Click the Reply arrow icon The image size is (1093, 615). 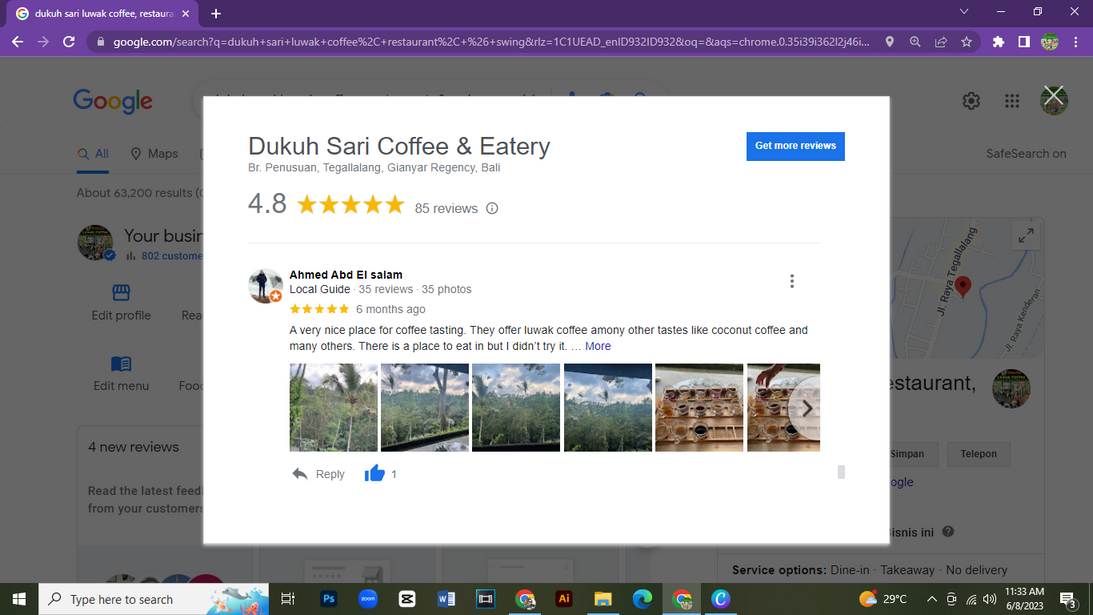[x=300, y=474]
